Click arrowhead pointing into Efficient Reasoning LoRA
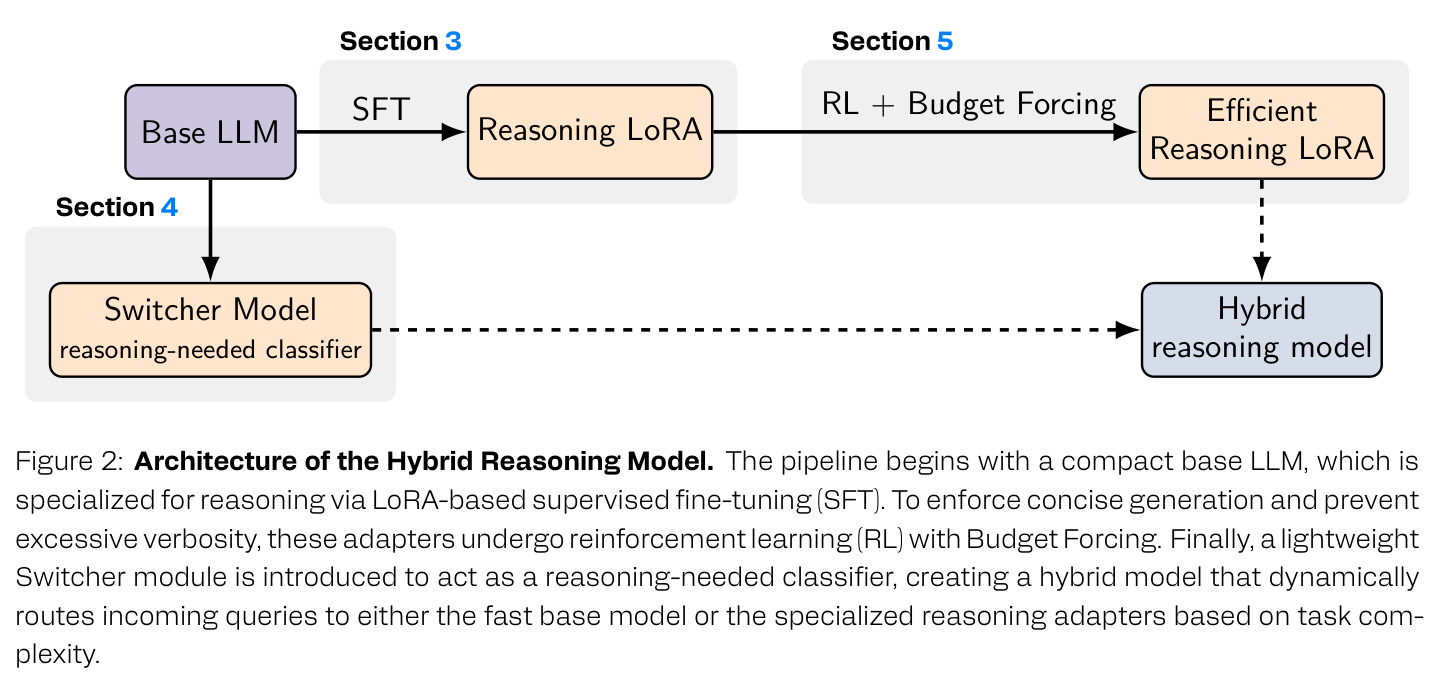This screenshot has height=684, width=1439. point(1127,132)
